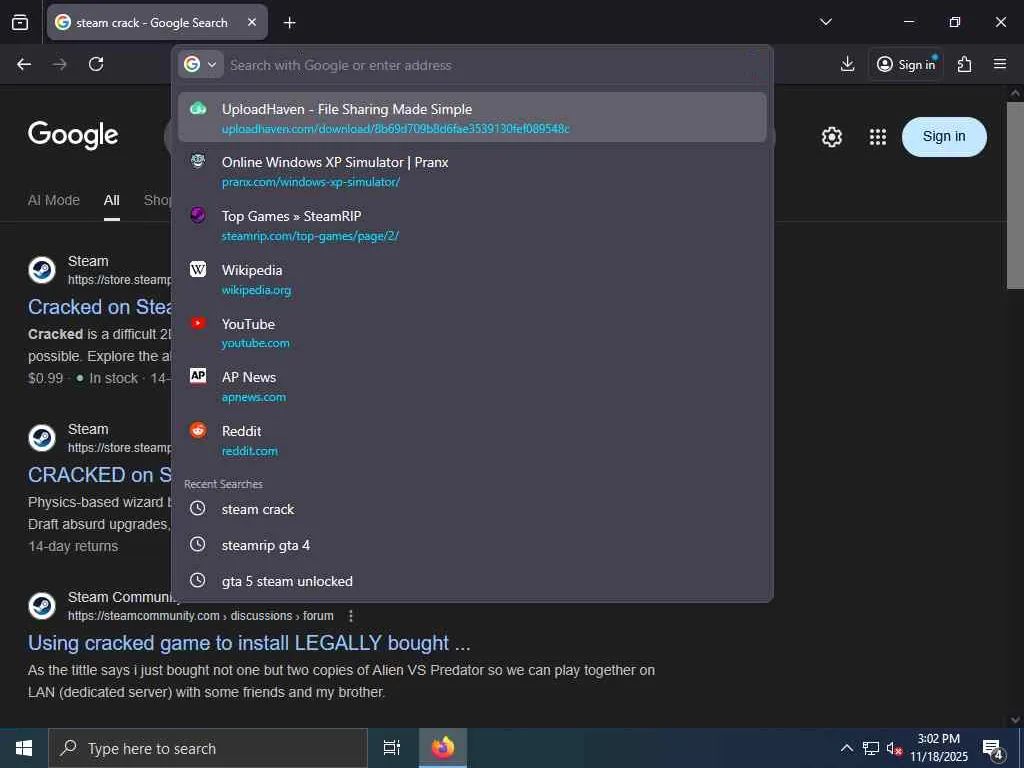1024x768 pixels.
Task: Open the YouTube suggestion
Action: 472,333
